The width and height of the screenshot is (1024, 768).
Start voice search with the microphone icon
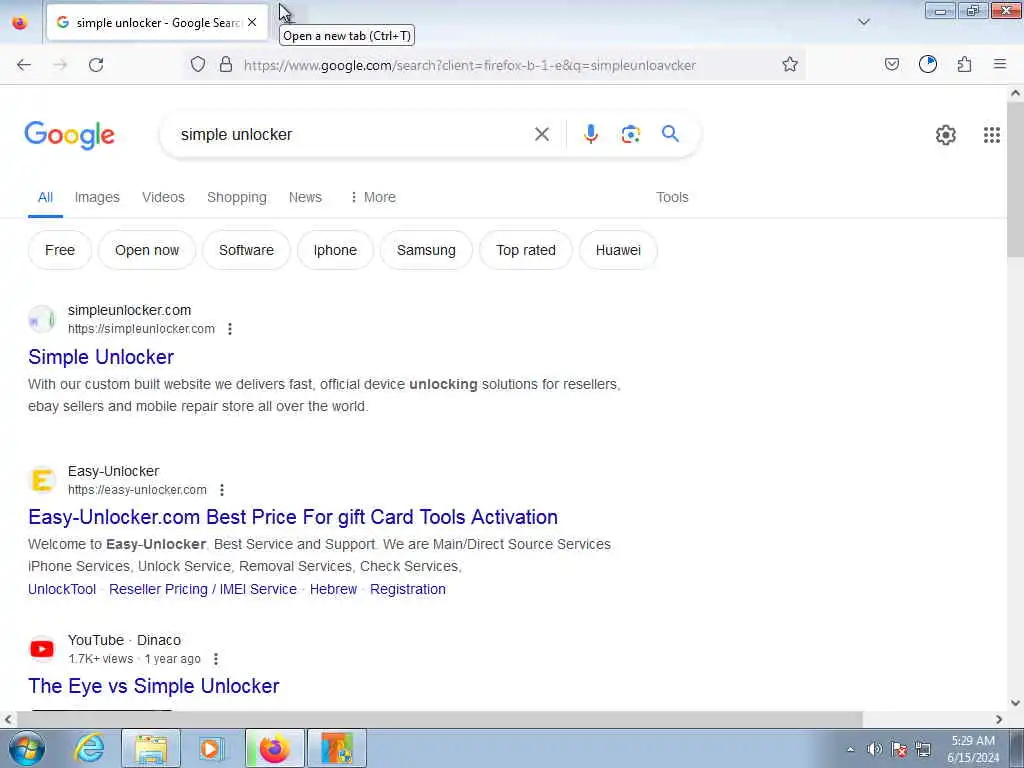590,134
